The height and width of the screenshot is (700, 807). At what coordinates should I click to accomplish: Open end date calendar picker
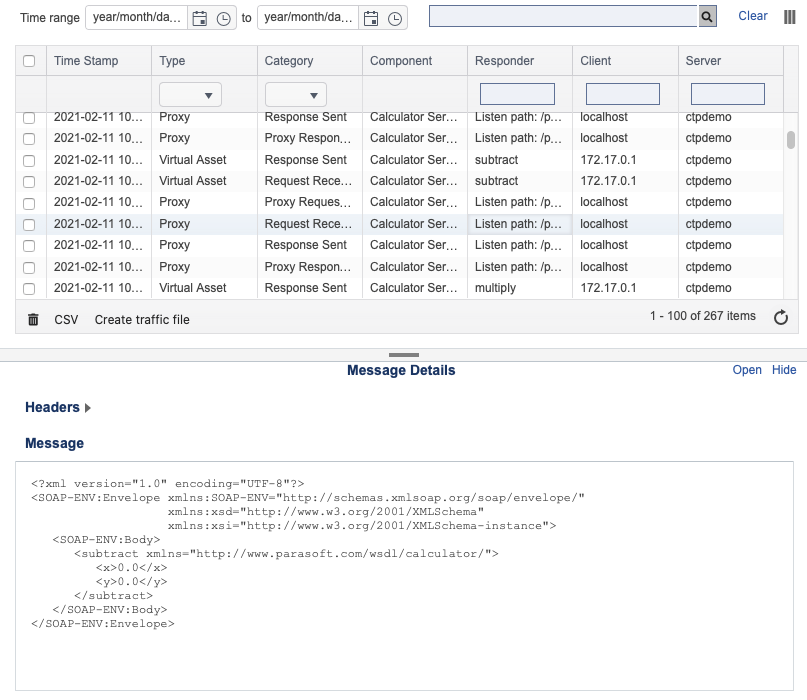371,19
